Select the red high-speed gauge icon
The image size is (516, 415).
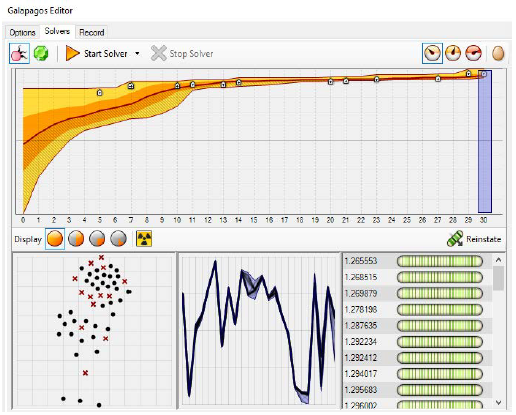tap(474, 53)
